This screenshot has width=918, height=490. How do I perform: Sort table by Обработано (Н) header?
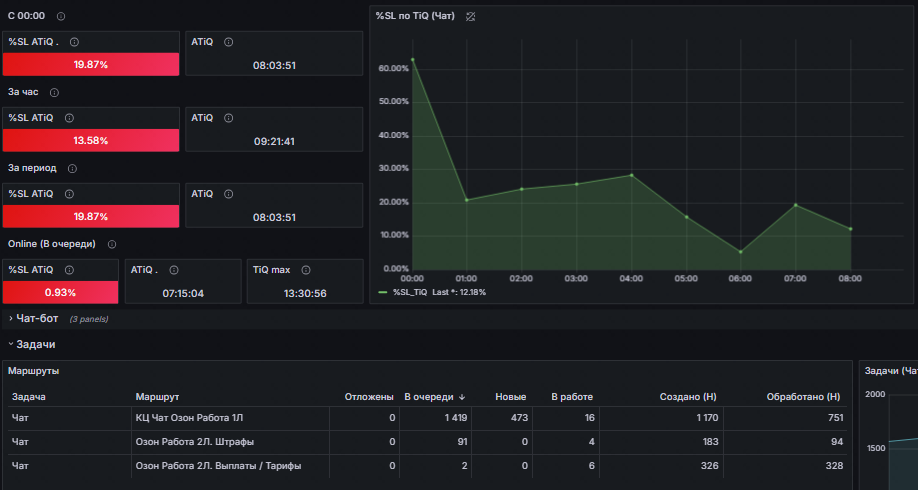(803, 397)
